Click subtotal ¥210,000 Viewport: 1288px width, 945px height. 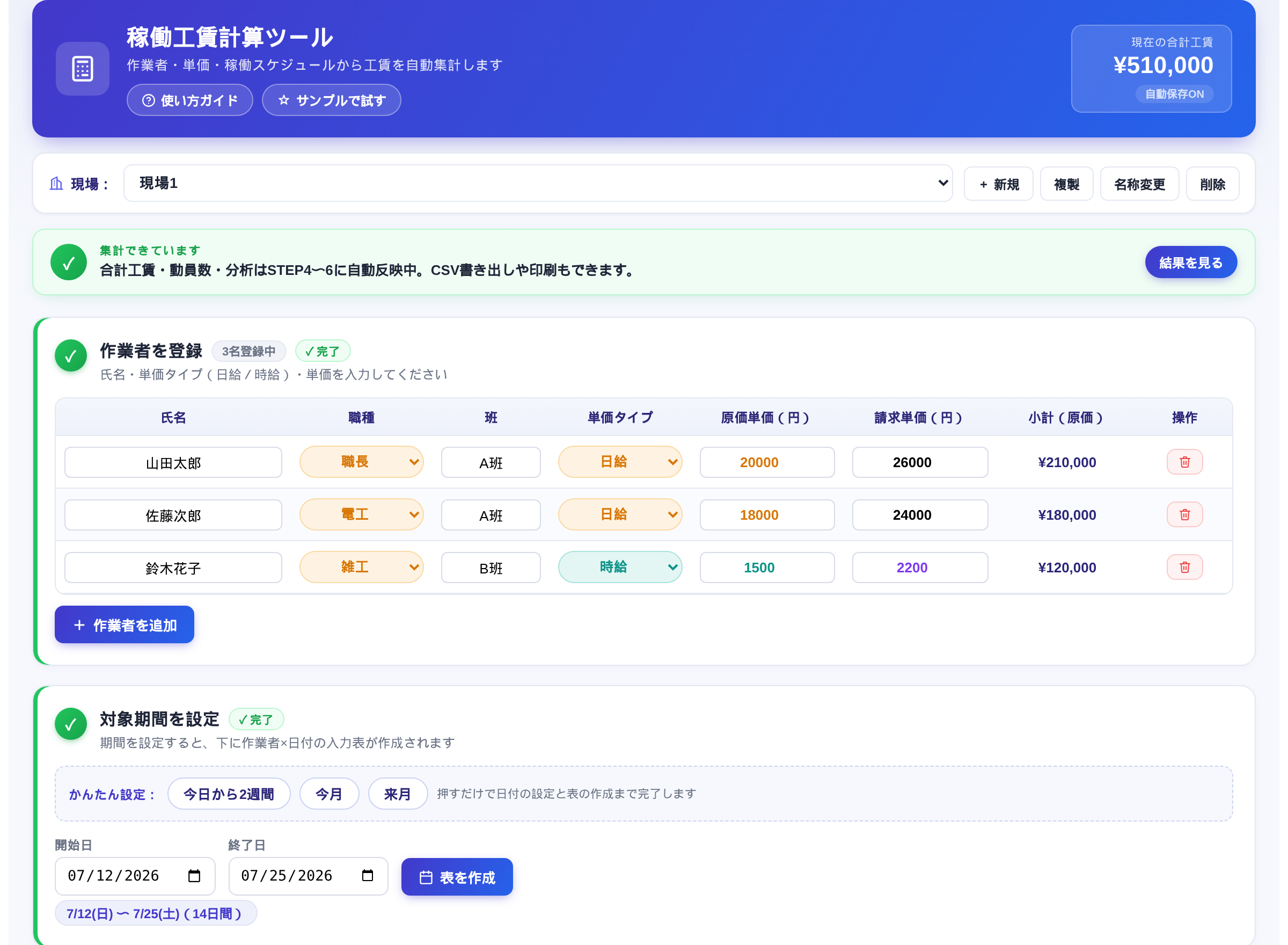pyautogui.click(x=1067, y=462)
